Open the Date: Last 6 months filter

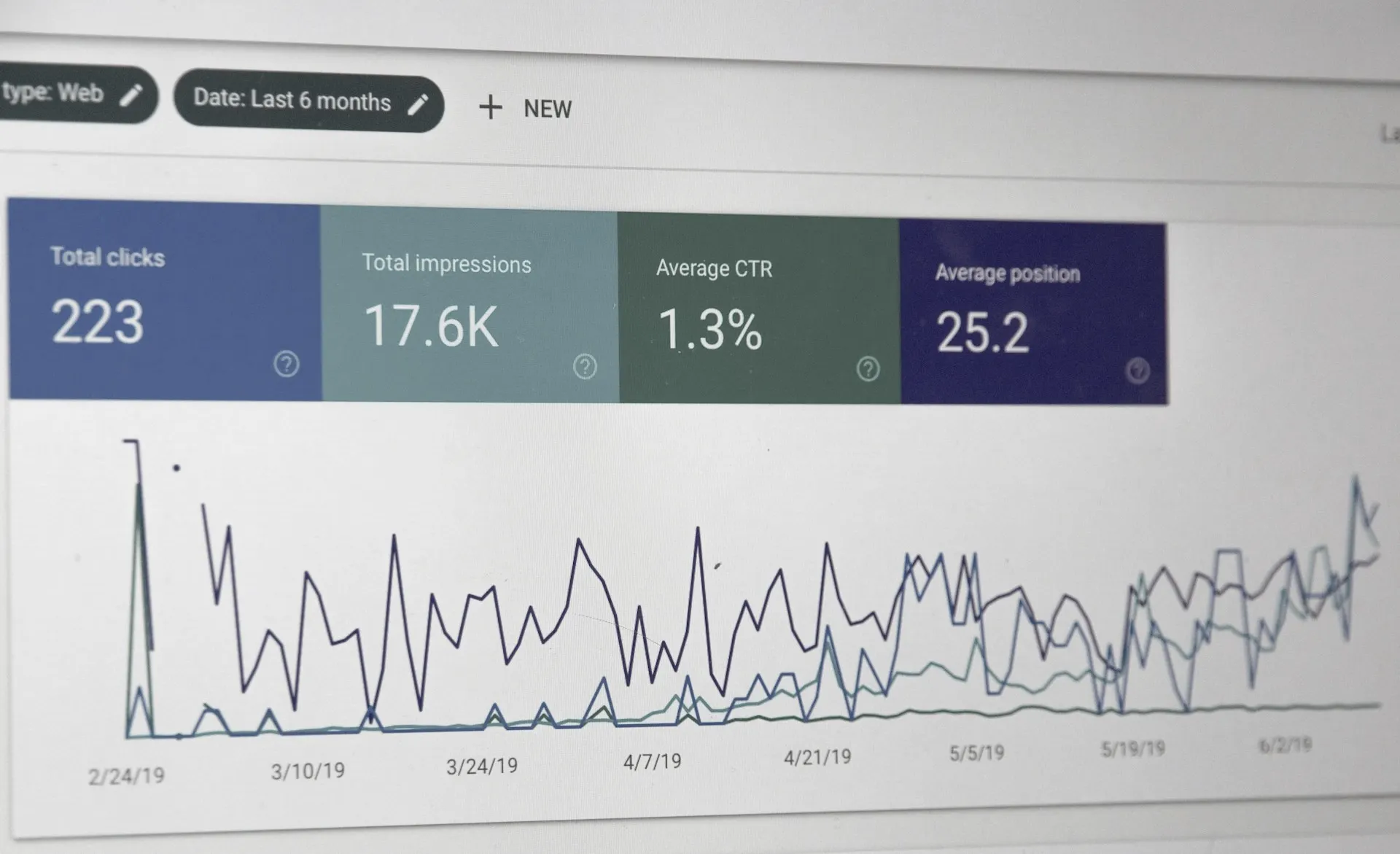292,101
